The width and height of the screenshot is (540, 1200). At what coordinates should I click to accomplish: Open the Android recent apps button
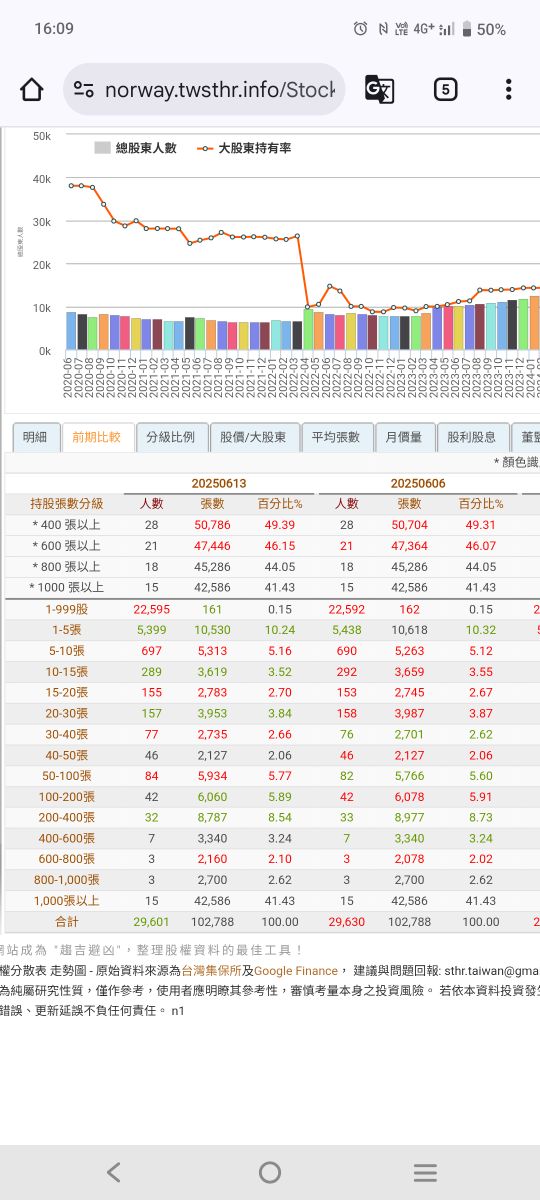(x=425, y=1172)
